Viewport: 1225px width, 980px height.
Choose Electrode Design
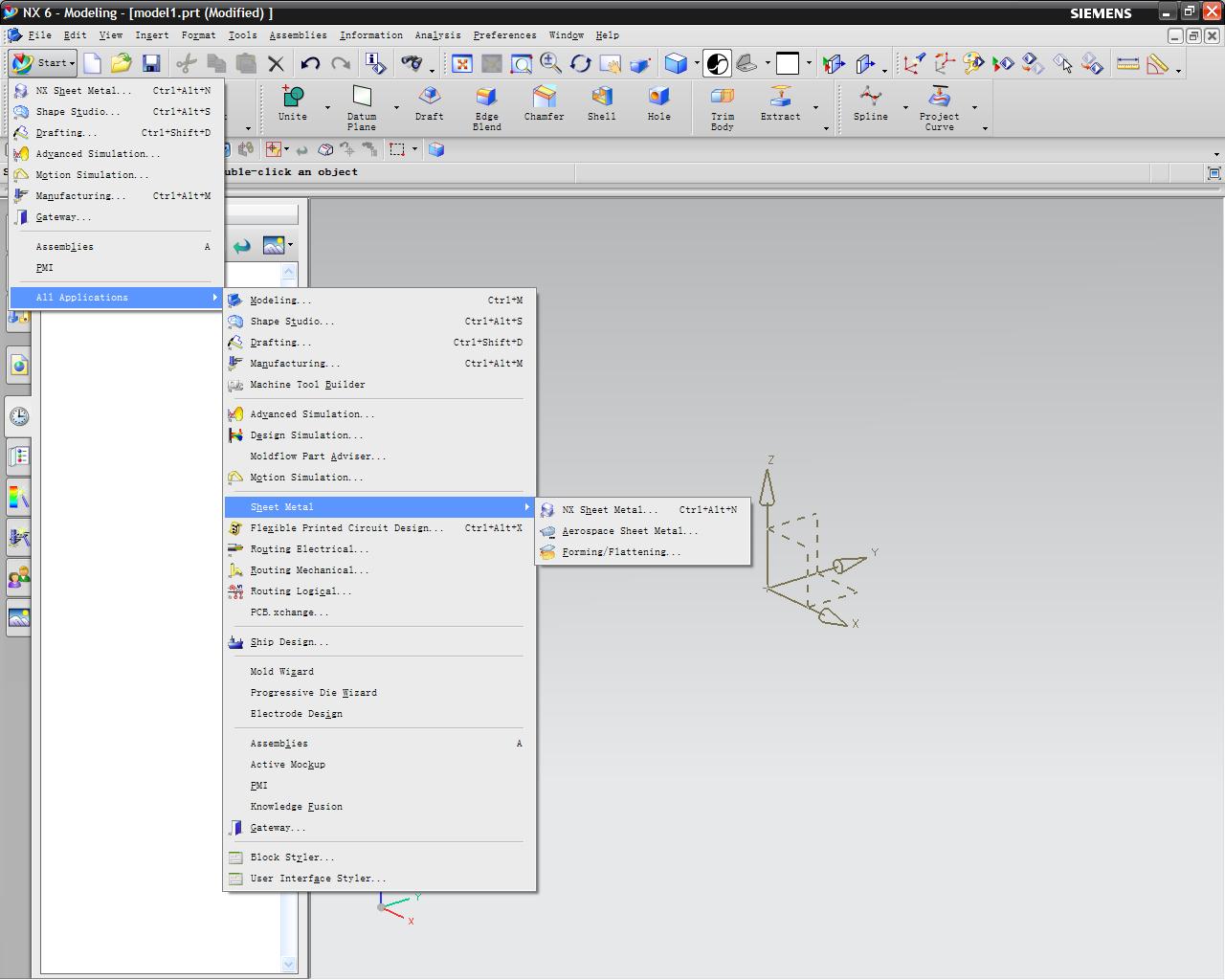(380, 714)
